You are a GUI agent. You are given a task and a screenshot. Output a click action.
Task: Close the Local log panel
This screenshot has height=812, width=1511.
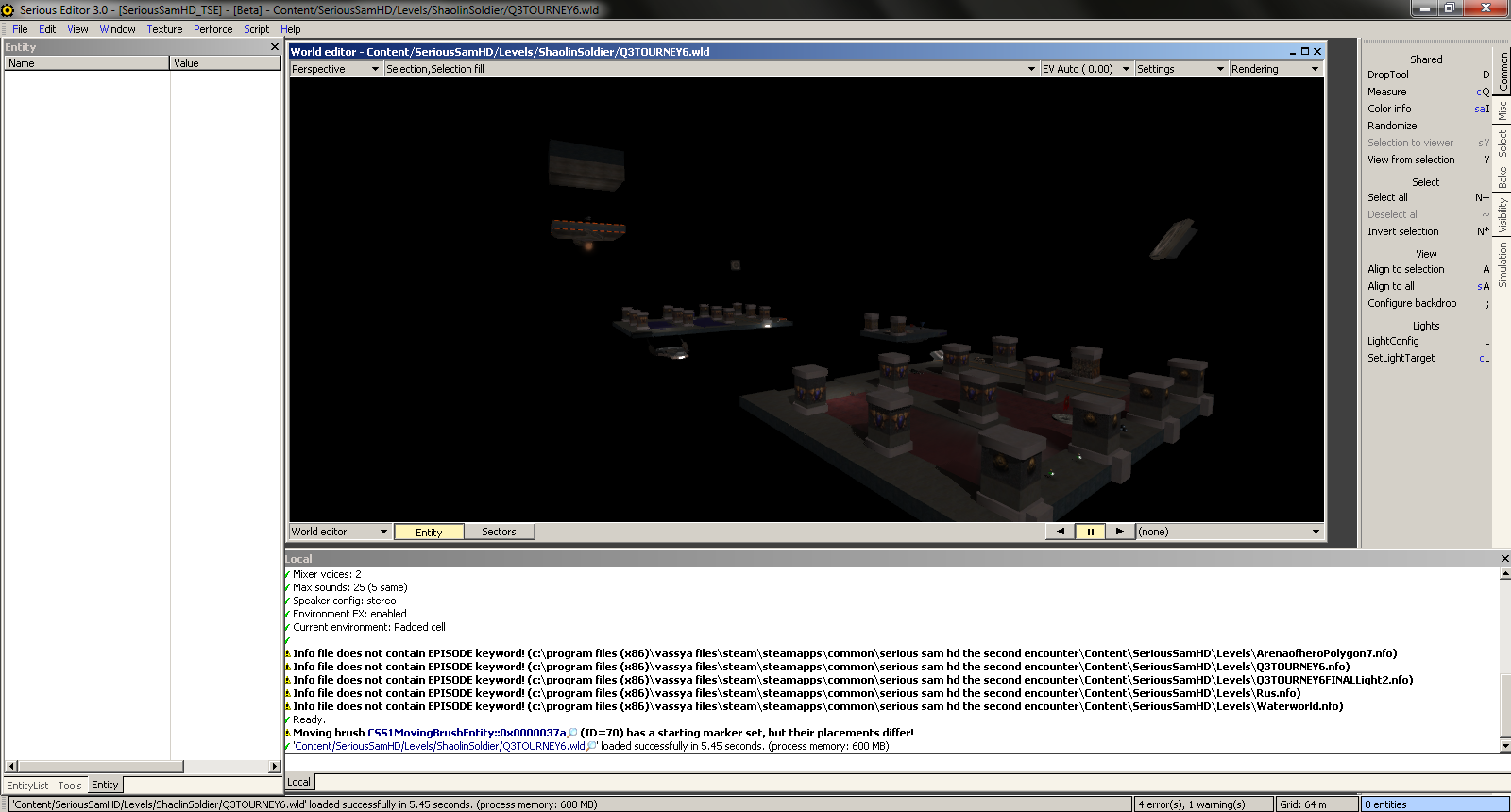pos(1504,559)
